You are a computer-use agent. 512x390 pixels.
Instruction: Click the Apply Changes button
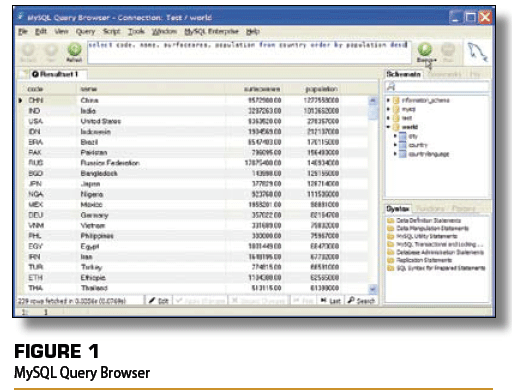200,301
